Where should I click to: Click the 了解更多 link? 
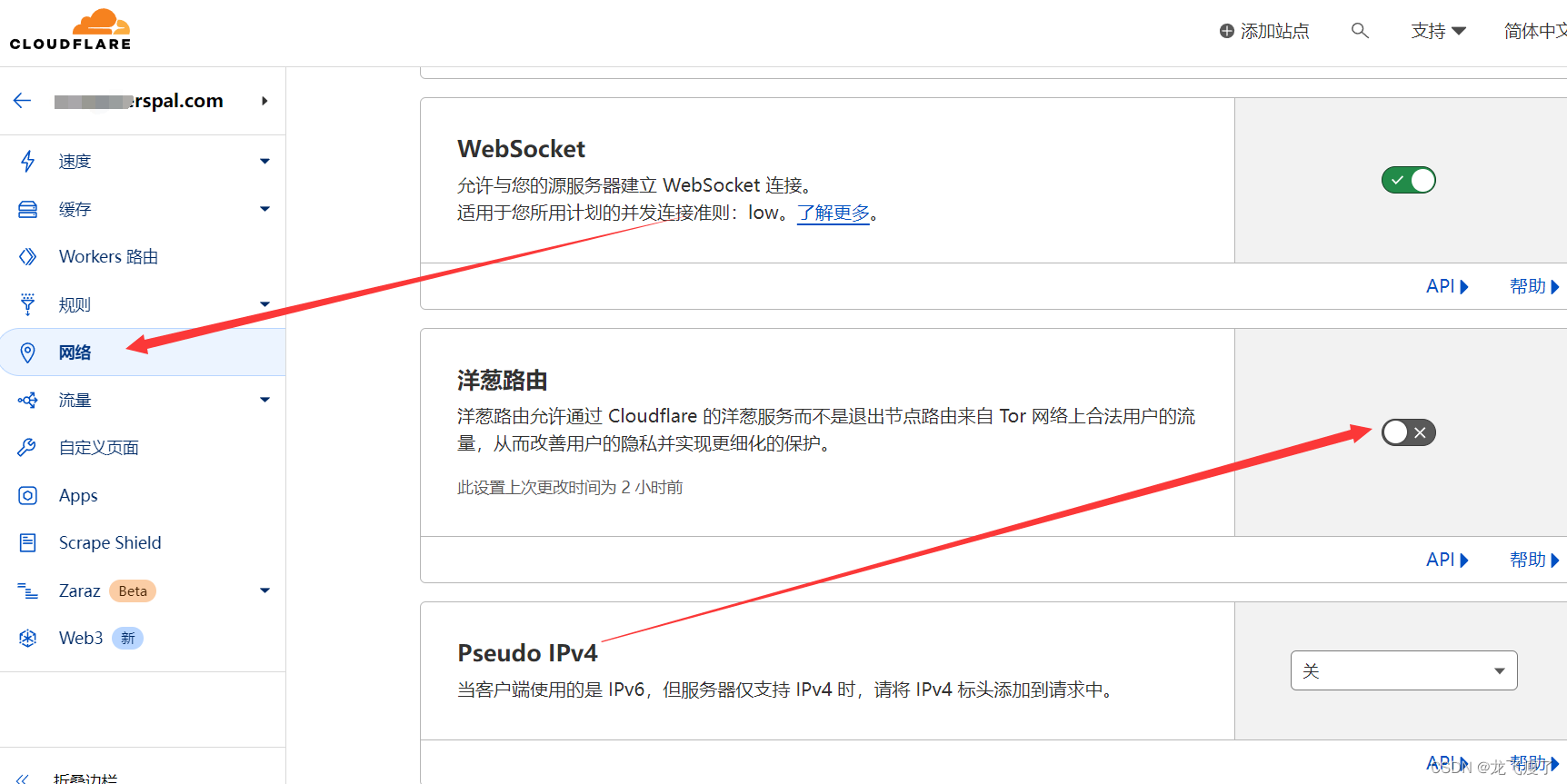pos(833,213)
